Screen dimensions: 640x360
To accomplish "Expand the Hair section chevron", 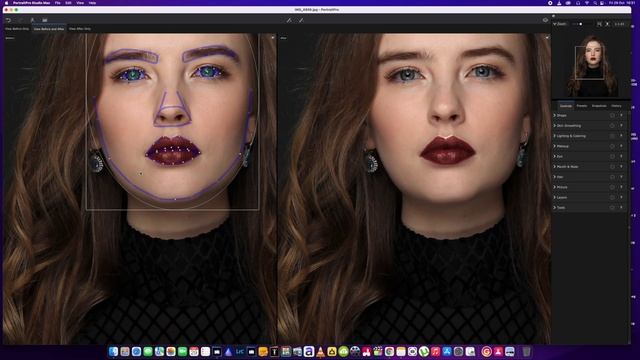I will coord(555,177).
